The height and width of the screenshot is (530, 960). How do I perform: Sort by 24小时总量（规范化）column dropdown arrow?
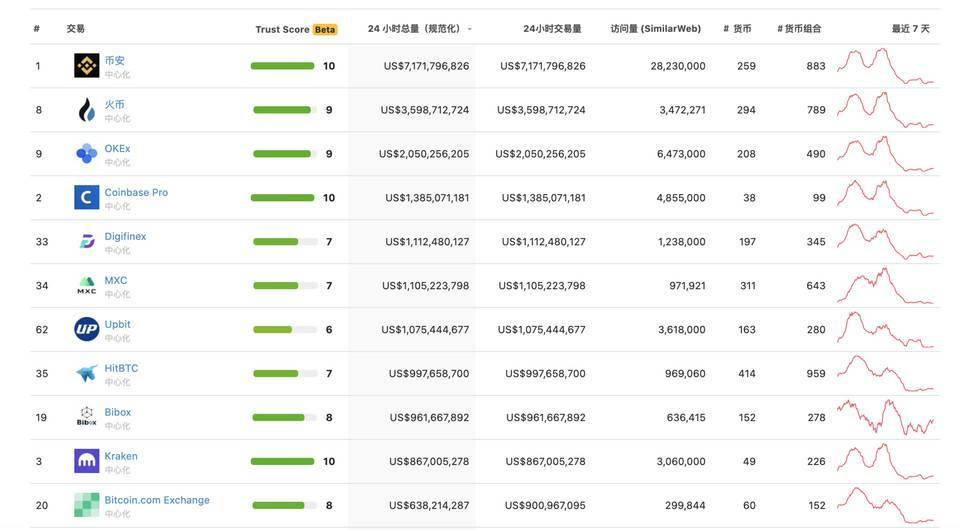[x=469, y=29]
